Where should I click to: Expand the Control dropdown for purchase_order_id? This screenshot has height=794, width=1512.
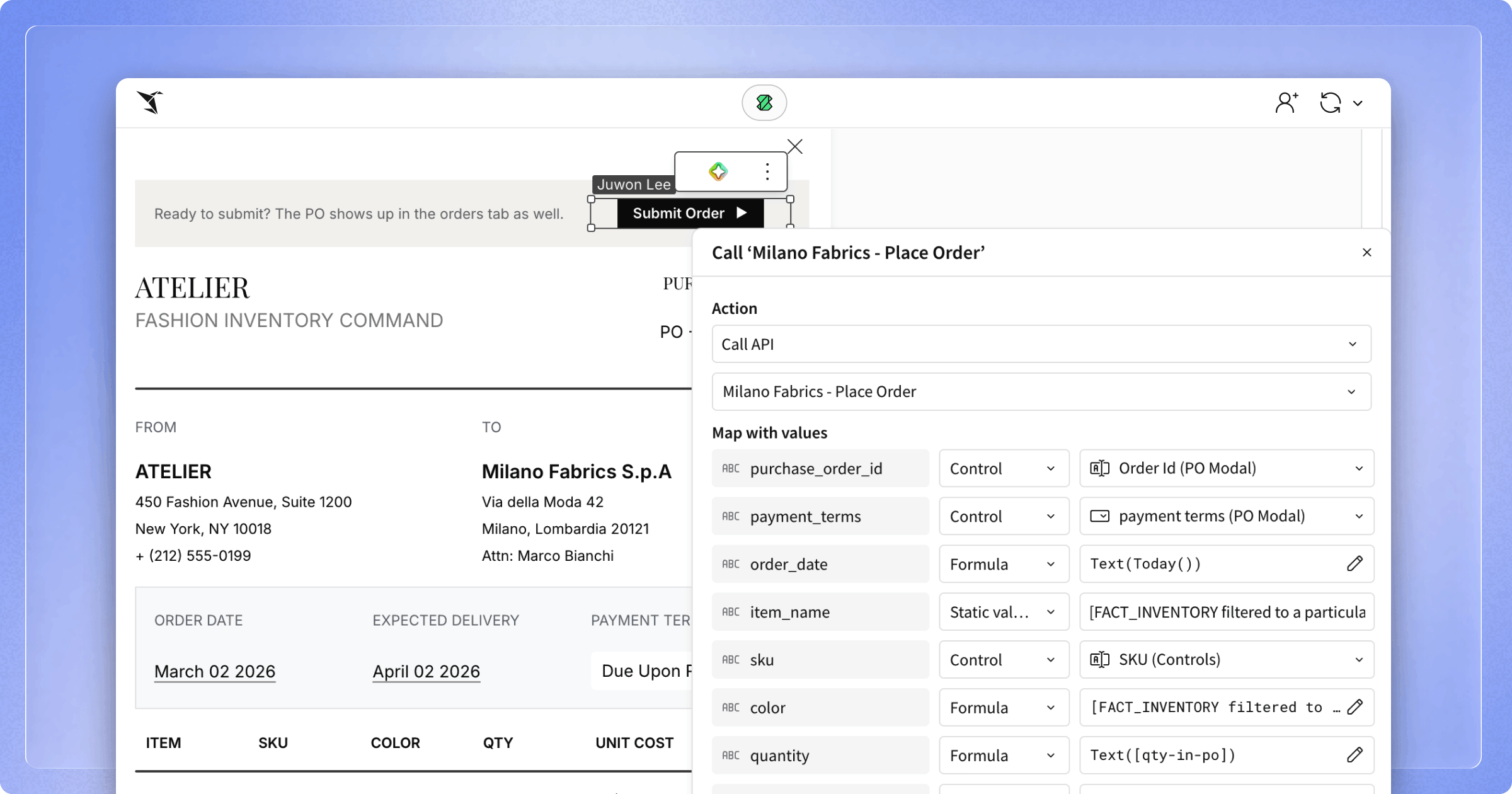1003,468
